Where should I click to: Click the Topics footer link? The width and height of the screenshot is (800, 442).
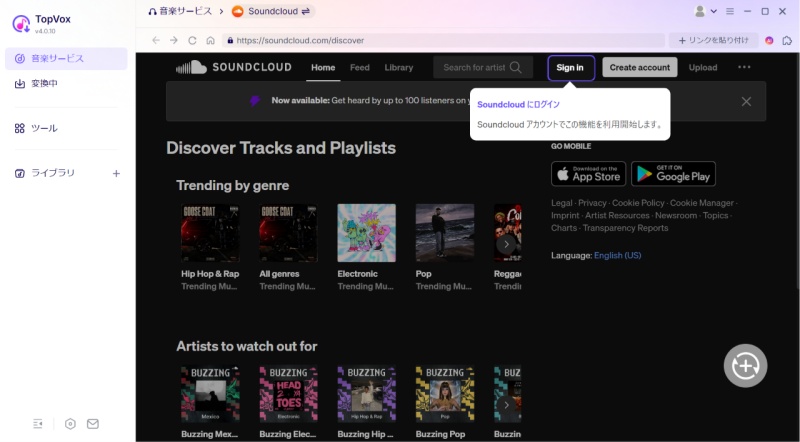715,215
